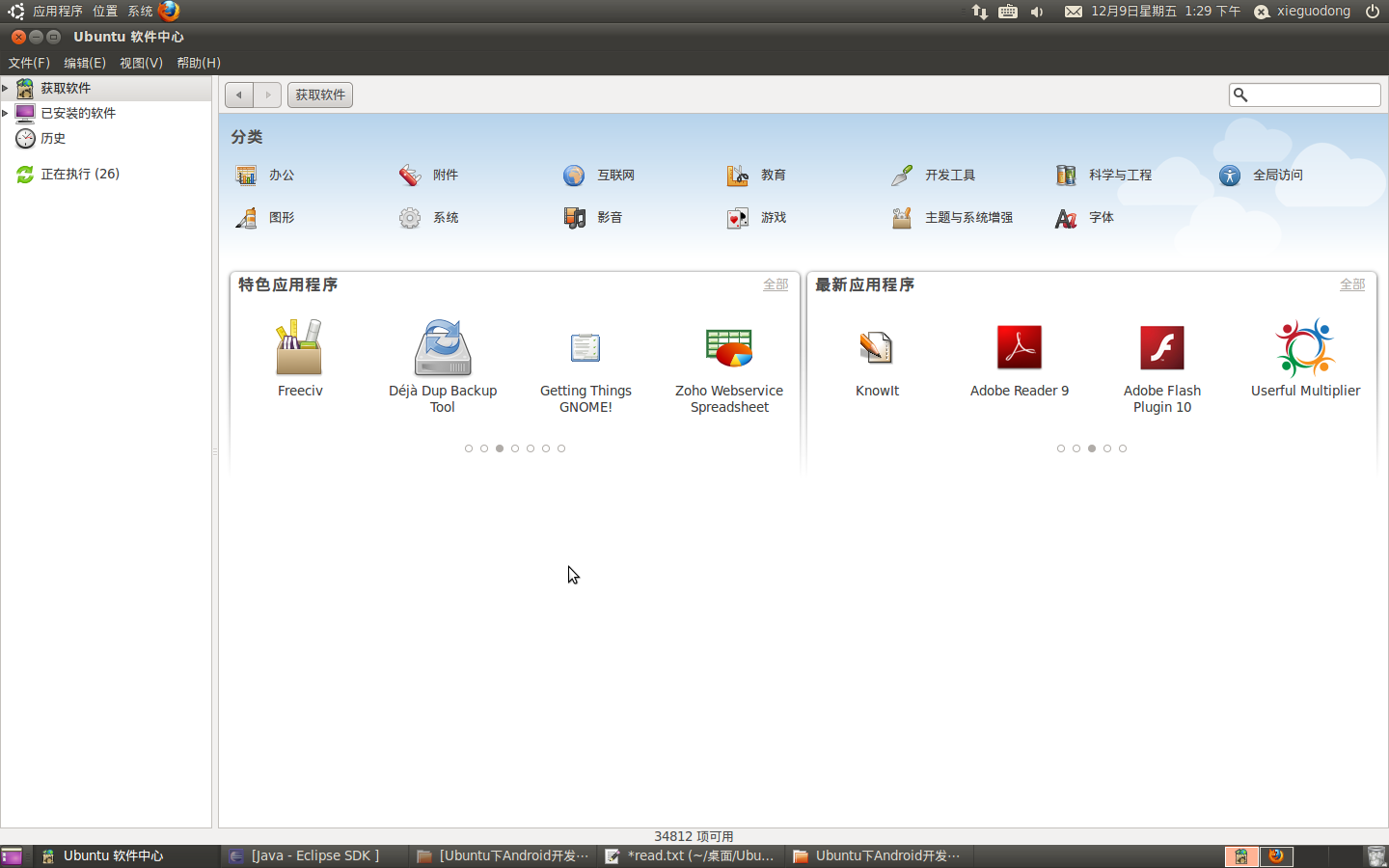
Task: Open the 编辑(E) menu
Action: [x=85, y=63]
